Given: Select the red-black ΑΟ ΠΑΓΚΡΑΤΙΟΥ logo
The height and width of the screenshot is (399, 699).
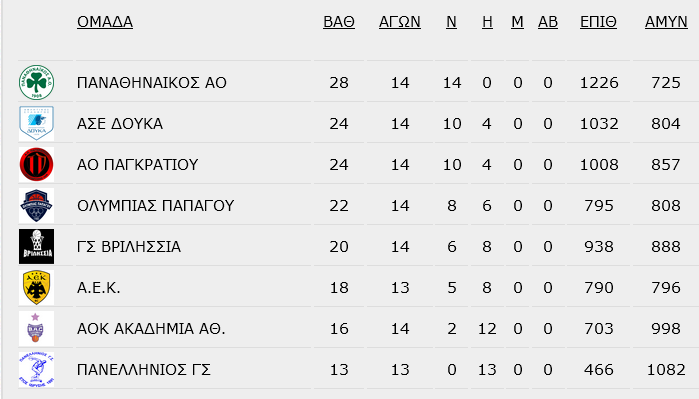Looking at the screenshot, I should pyautogui.click(x=37, y=165).
